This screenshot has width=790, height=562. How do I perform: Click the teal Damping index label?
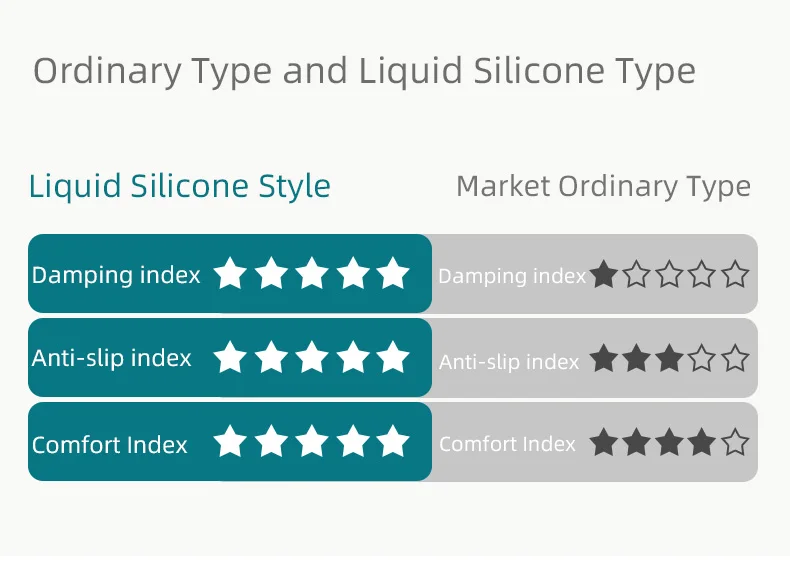(116, 275)
